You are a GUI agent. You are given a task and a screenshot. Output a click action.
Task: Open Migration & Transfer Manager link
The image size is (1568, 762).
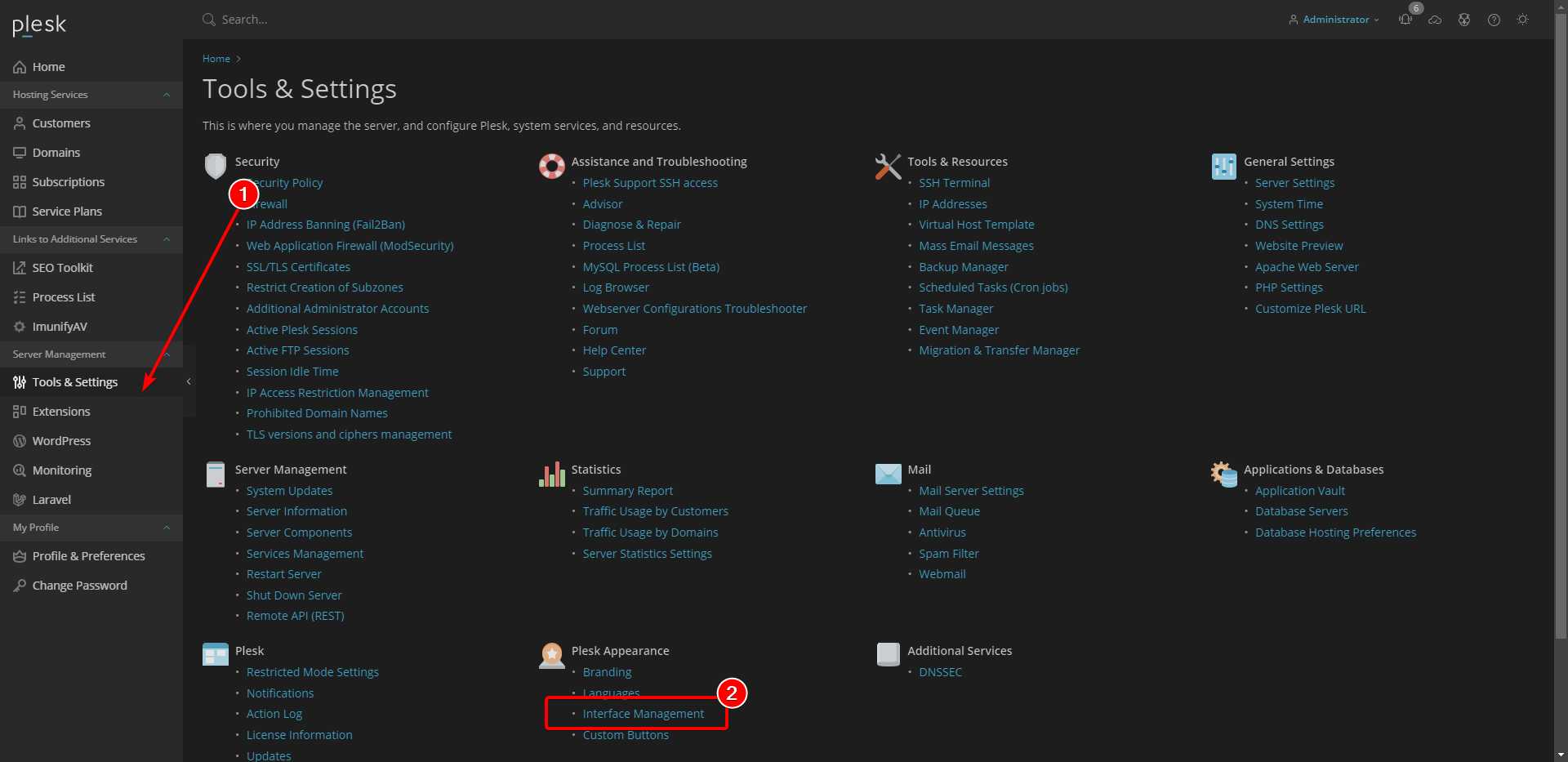point(999,350)
